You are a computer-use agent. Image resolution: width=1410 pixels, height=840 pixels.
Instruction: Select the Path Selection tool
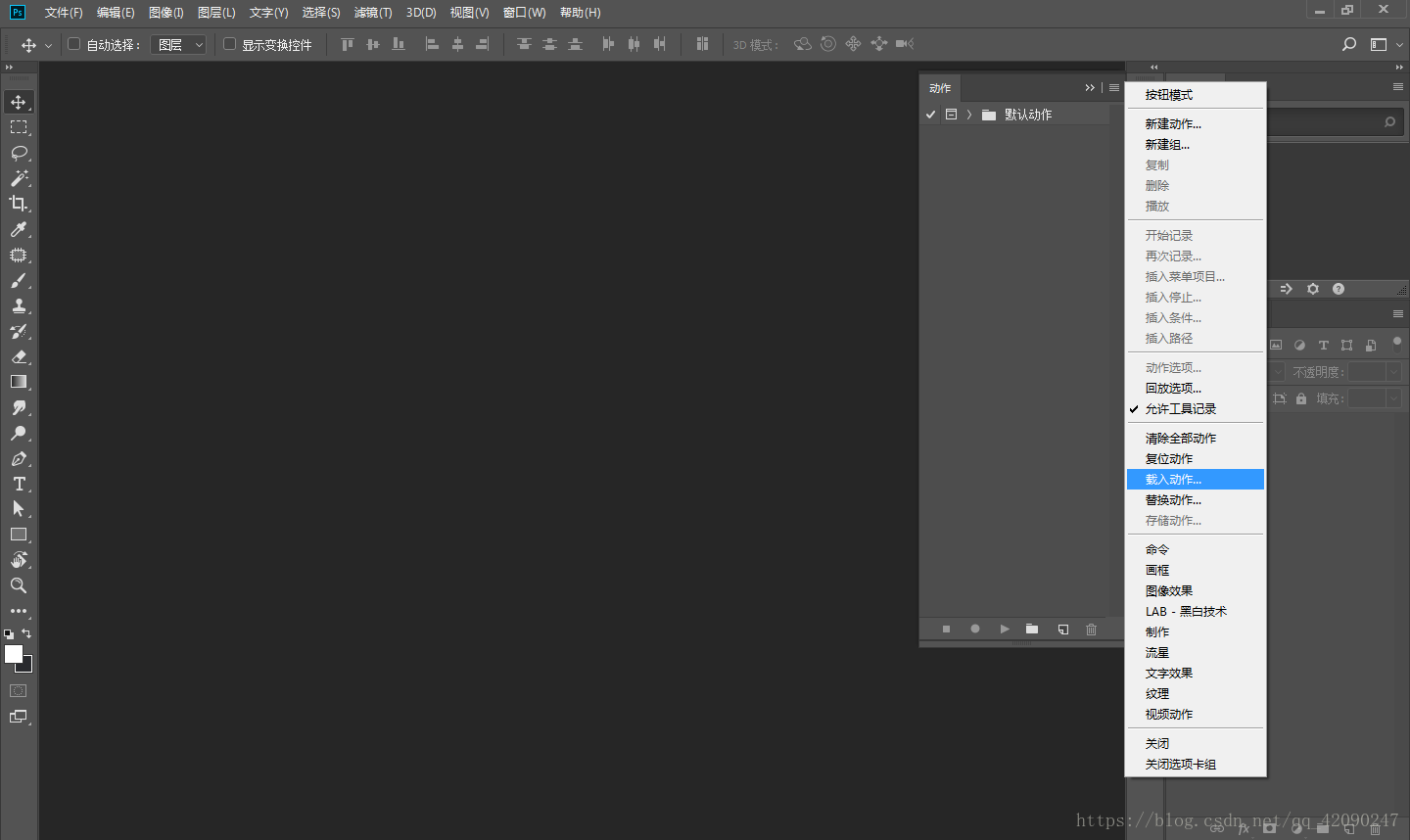point(19,509)
